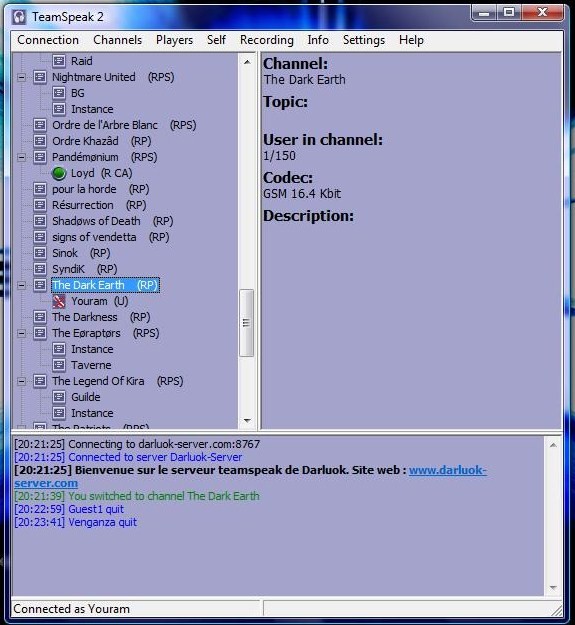Image resolution: width=575 pixels, height=625 pixels.
Task: Open the Channels menu
Action: (118, 40)
